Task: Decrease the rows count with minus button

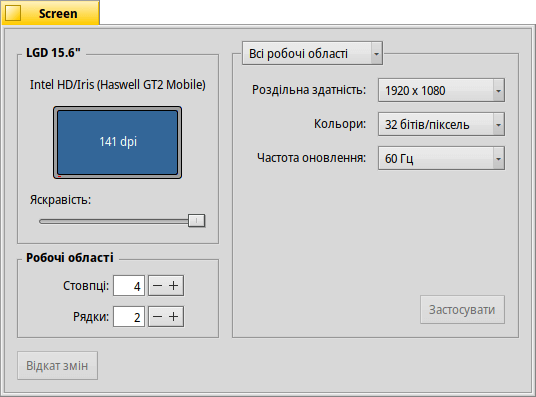Action: (x=157, y=317)
